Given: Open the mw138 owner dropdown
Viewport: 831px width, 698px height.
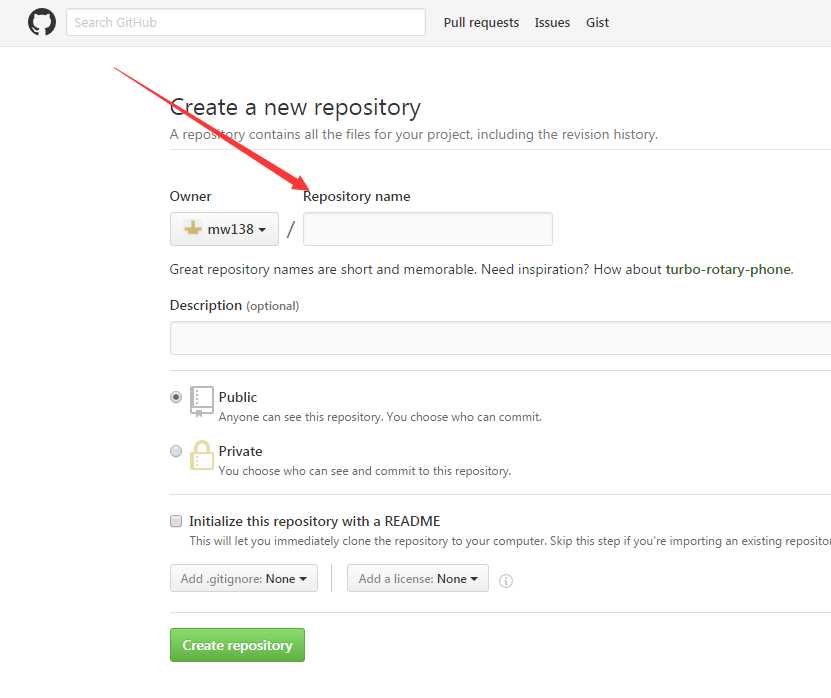Looking at the screenshot, I should point(224,229).
